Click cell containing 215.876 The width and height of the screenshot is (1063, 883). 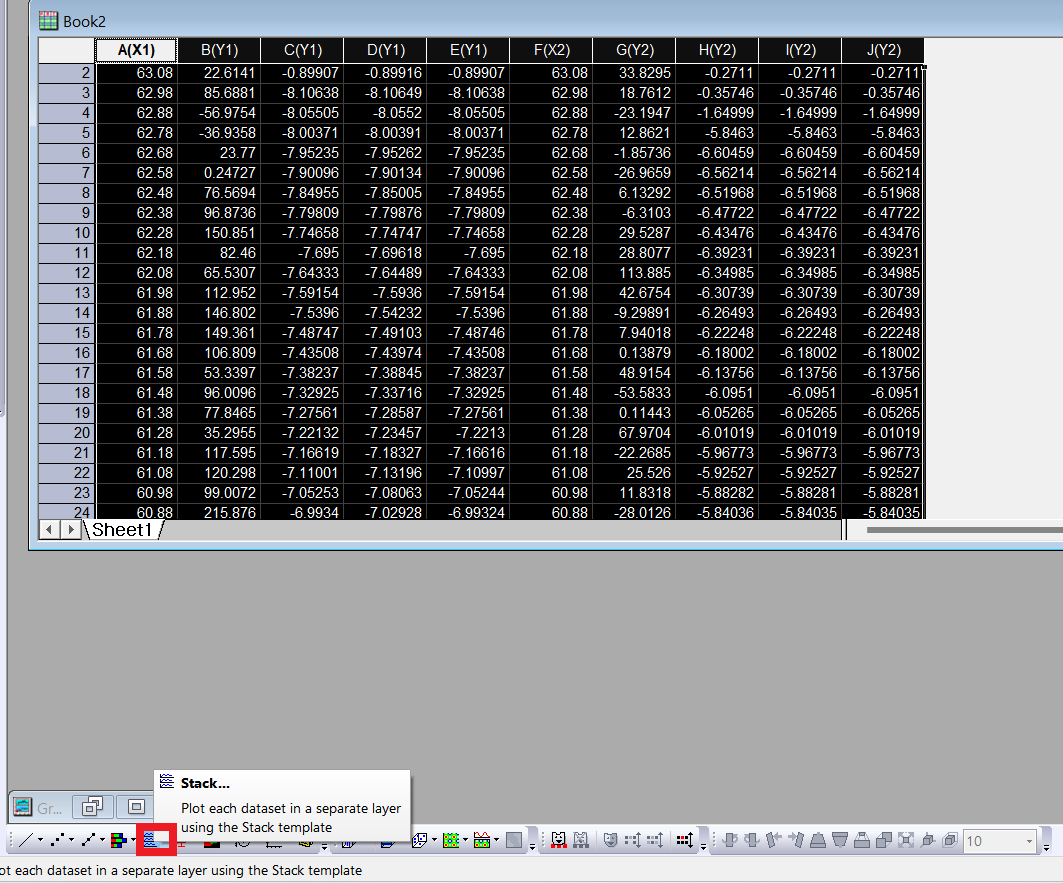tap(219, 512)
